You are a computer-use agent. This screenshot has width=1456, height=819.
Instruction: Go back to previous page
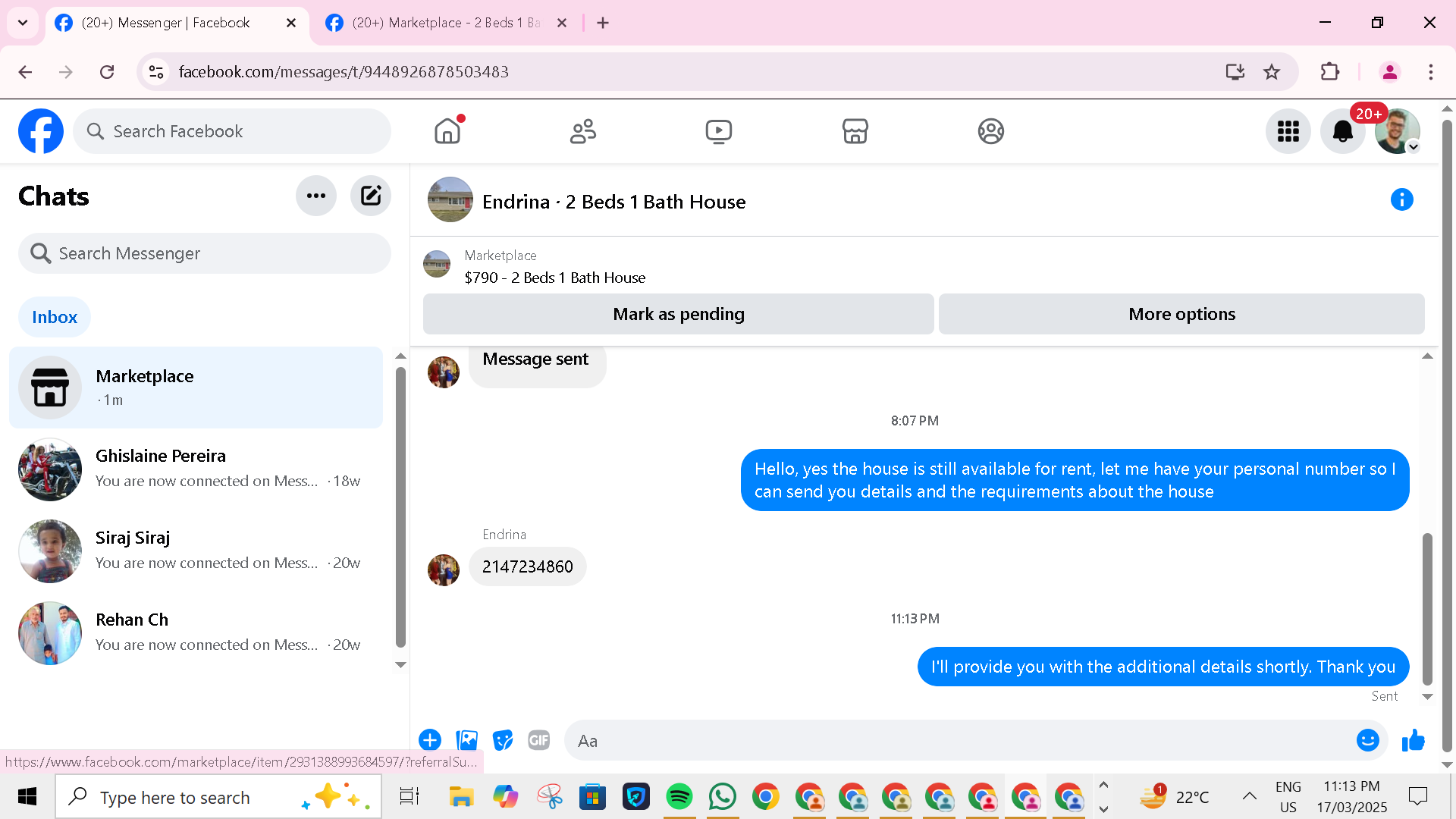tap(25, 72)
